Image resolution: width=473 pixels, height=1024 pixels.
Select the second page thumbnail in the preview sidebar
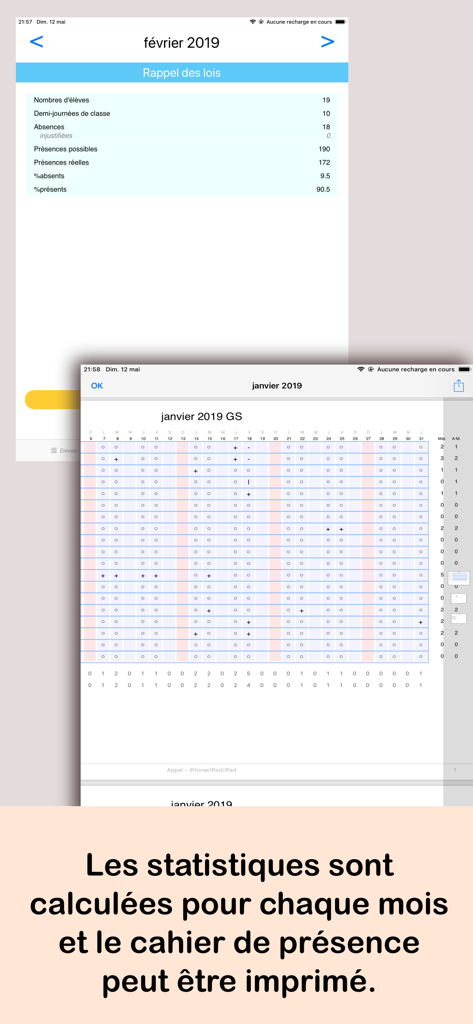(459, 598)
